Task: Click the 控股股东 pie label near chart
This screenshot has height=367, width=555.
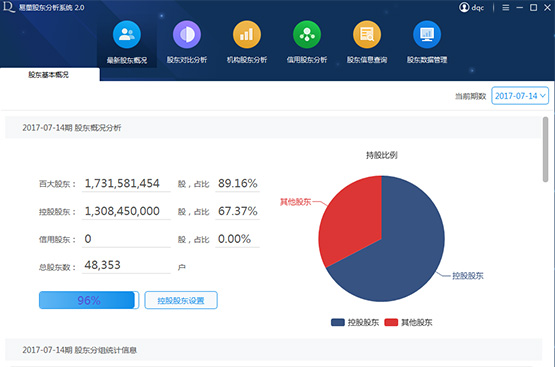Action: tap(468, 276)
